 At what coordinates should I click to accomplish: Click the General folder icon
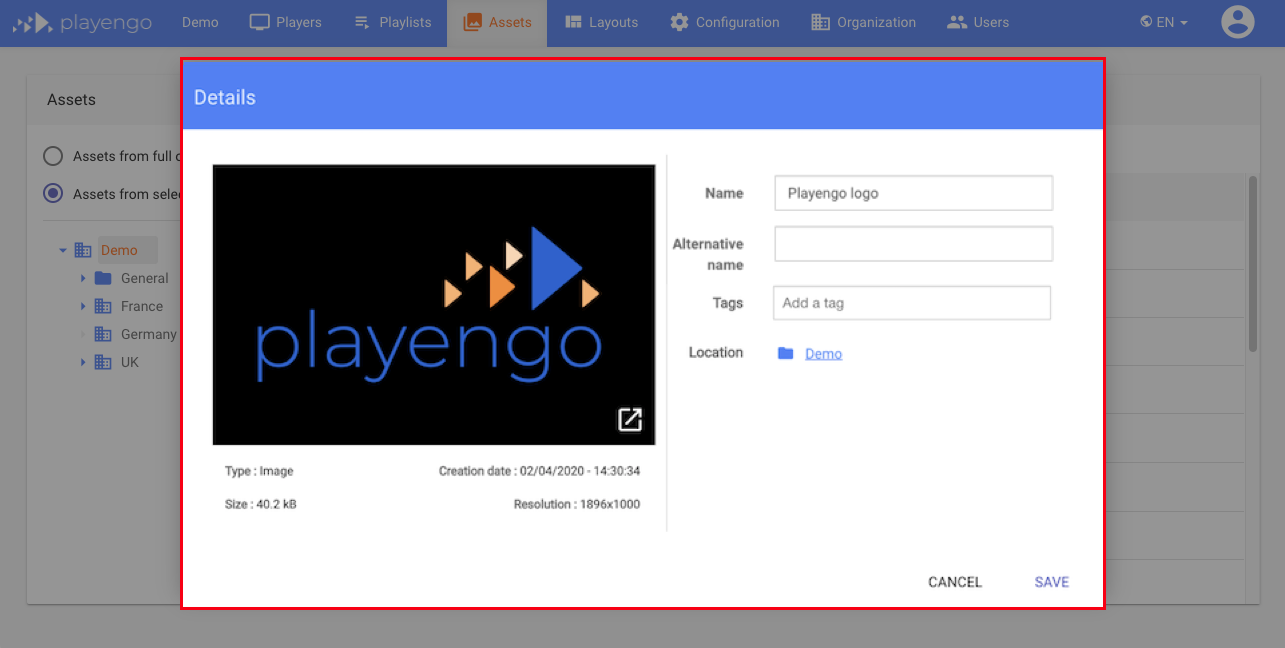point(103,278)
